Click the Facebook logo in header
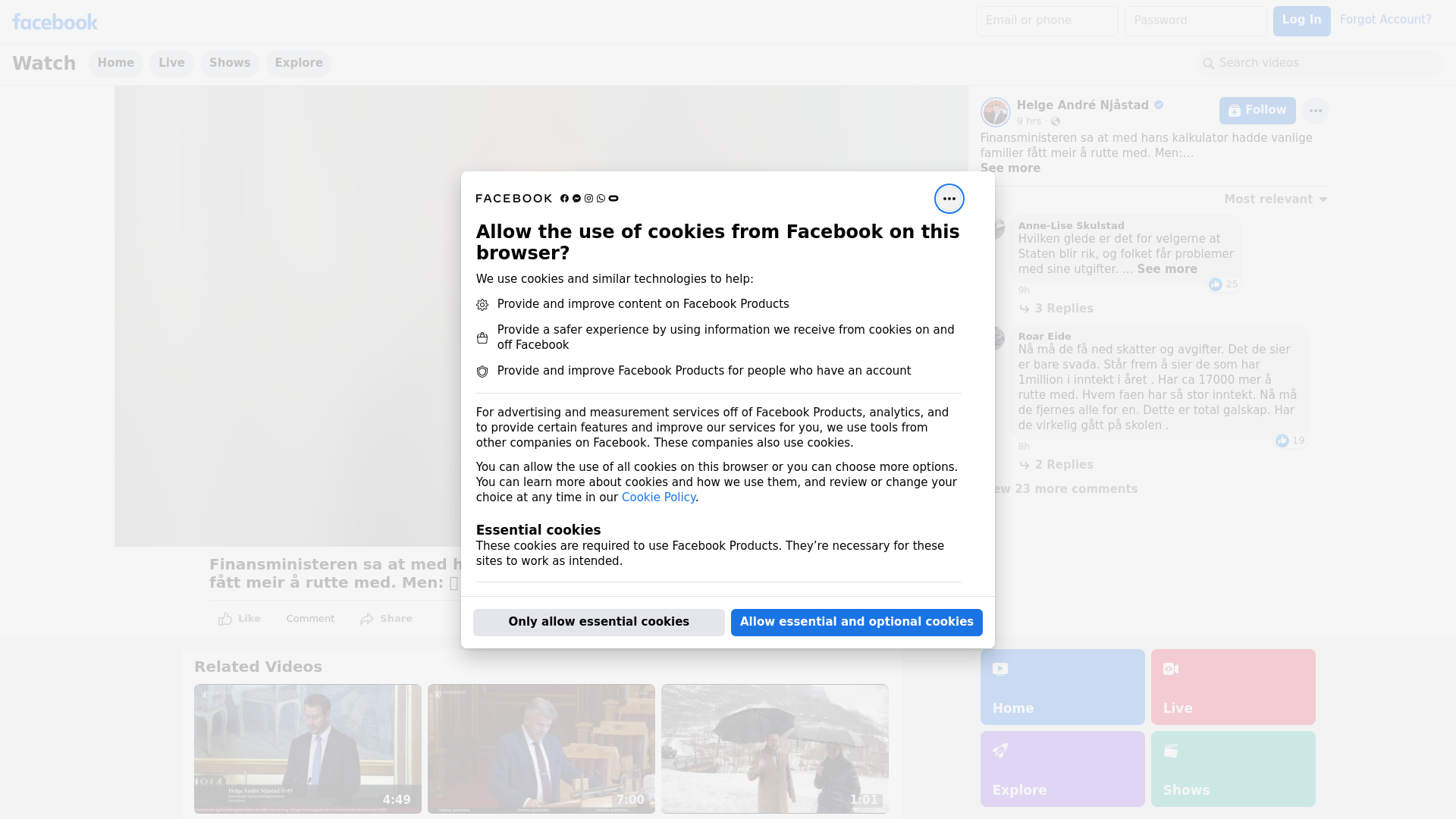The image size is (1456, 819). pyautogui.click(x=55, y=21)
